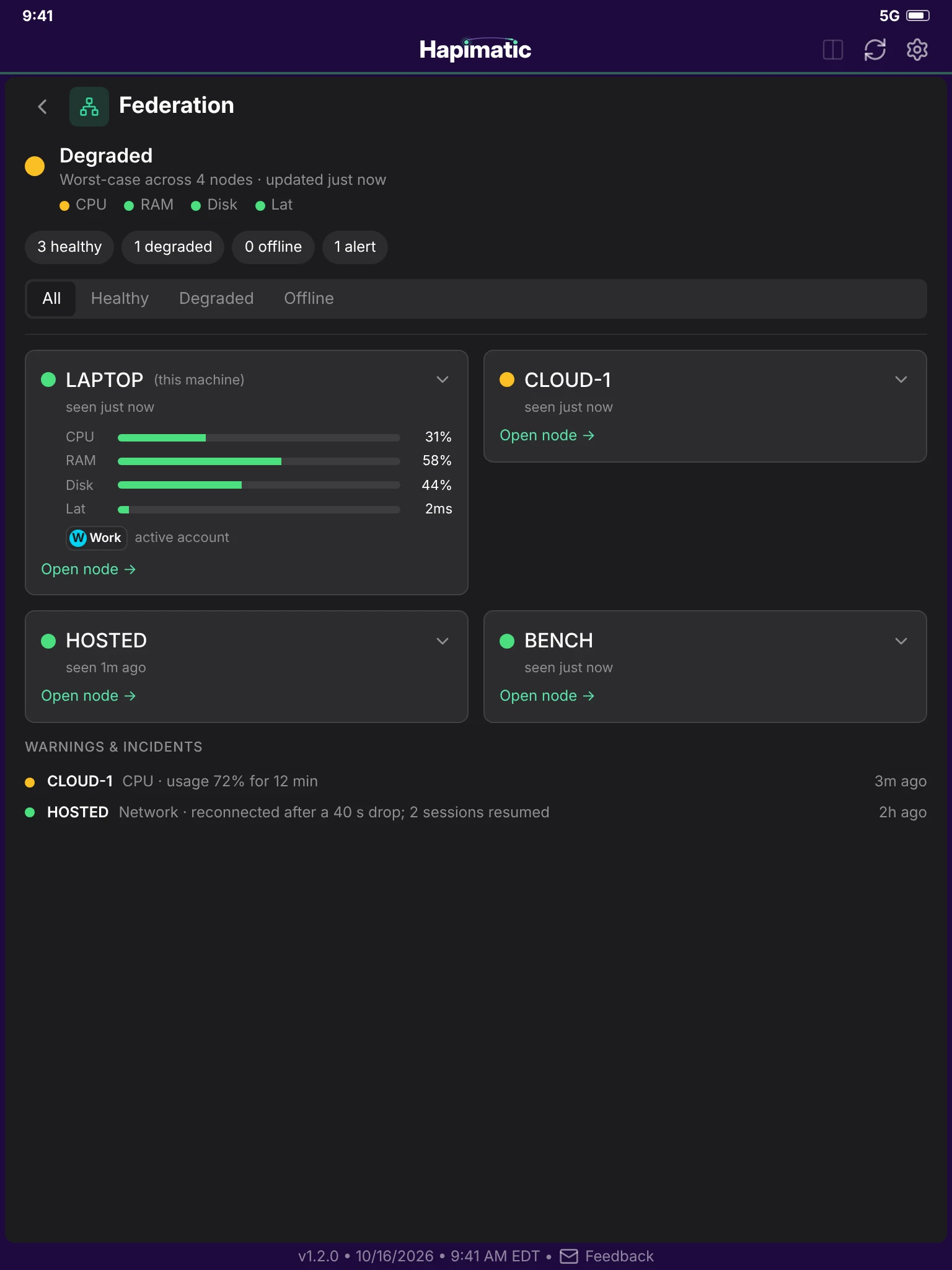Expand the HOSTED node card
952x1270 pixels.
(x=443, y=641)
